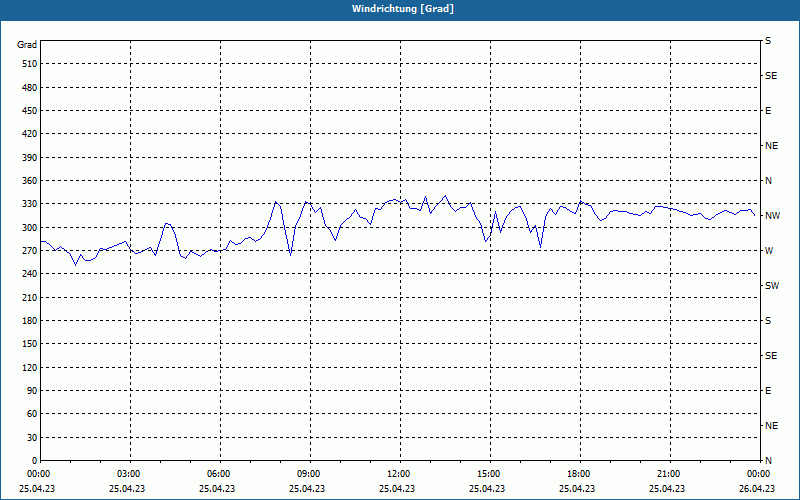This screenshot has height=500, width=800.
Task: Click the 420 y-axis value
Action: click(30, 134)
